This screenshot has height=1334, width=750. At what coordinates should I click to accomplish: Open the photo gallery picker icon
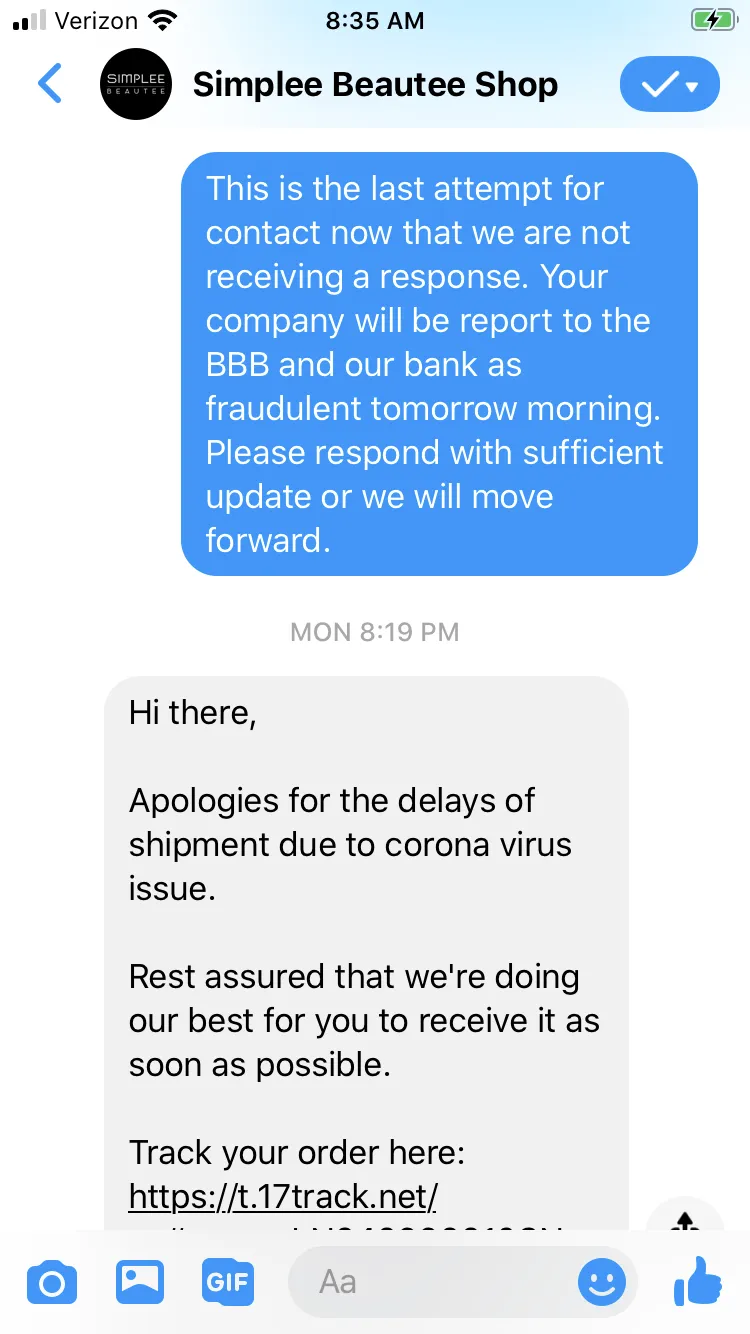point(140,1281)
